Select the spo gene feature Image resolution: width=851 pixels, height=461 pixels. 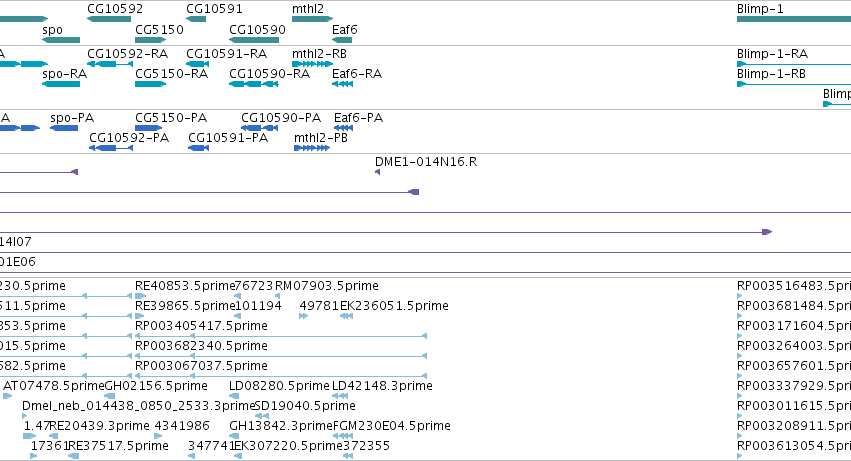(x=61, y=40)
